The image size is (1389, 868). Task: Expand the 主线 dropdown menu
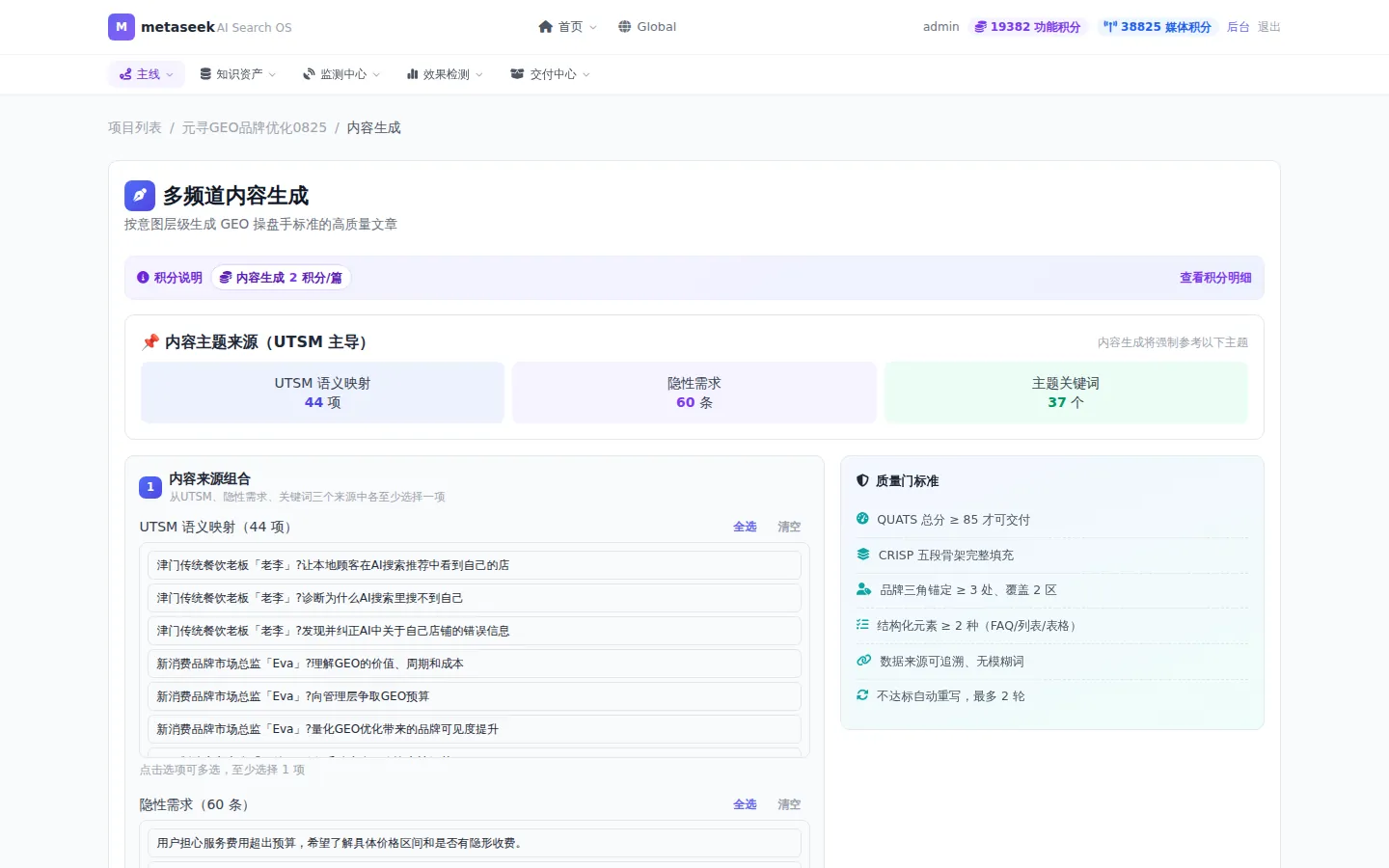147,74
